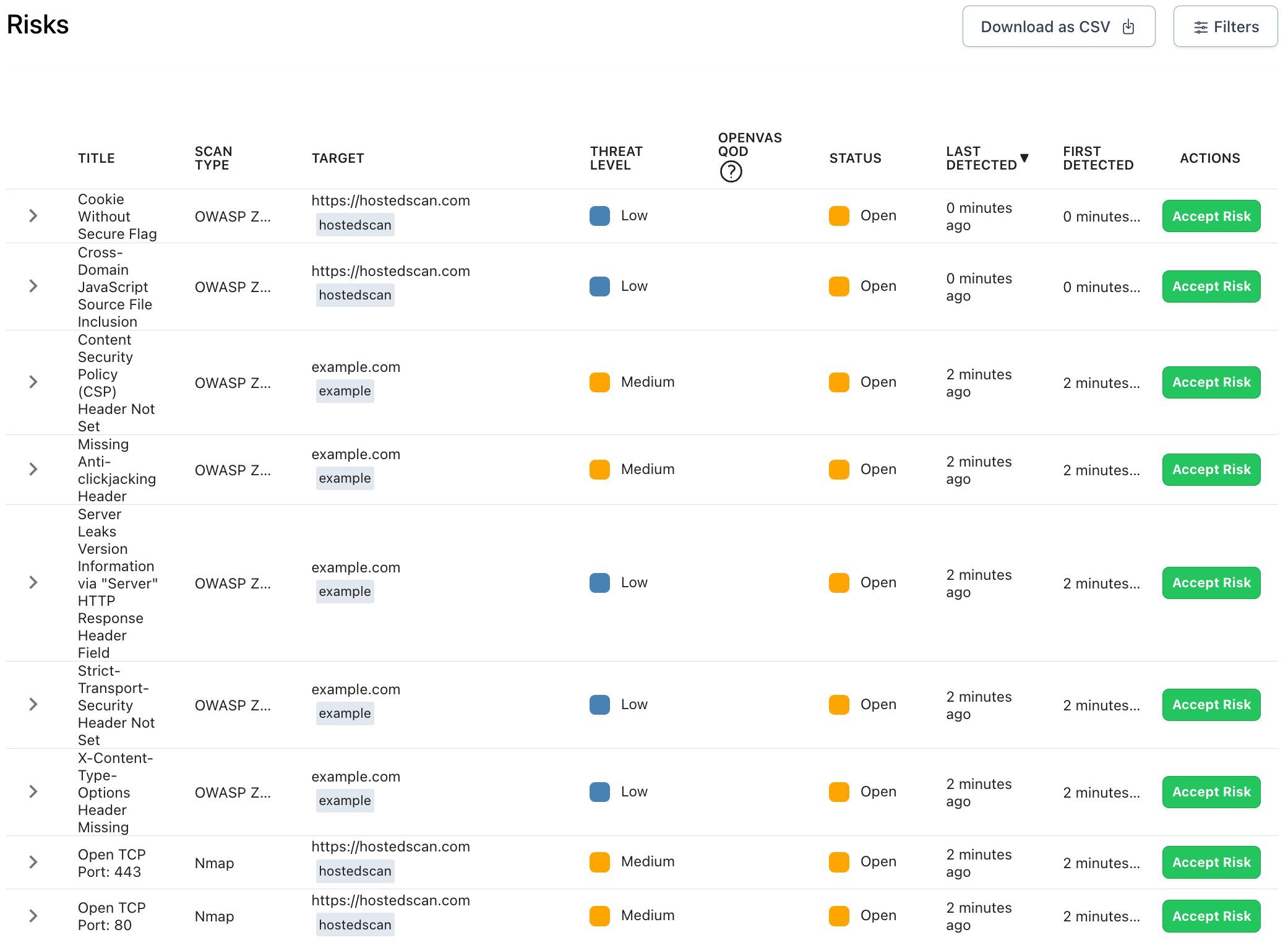Click the Low threat square in X-Content-Type-Options row

tap(599, 791)
